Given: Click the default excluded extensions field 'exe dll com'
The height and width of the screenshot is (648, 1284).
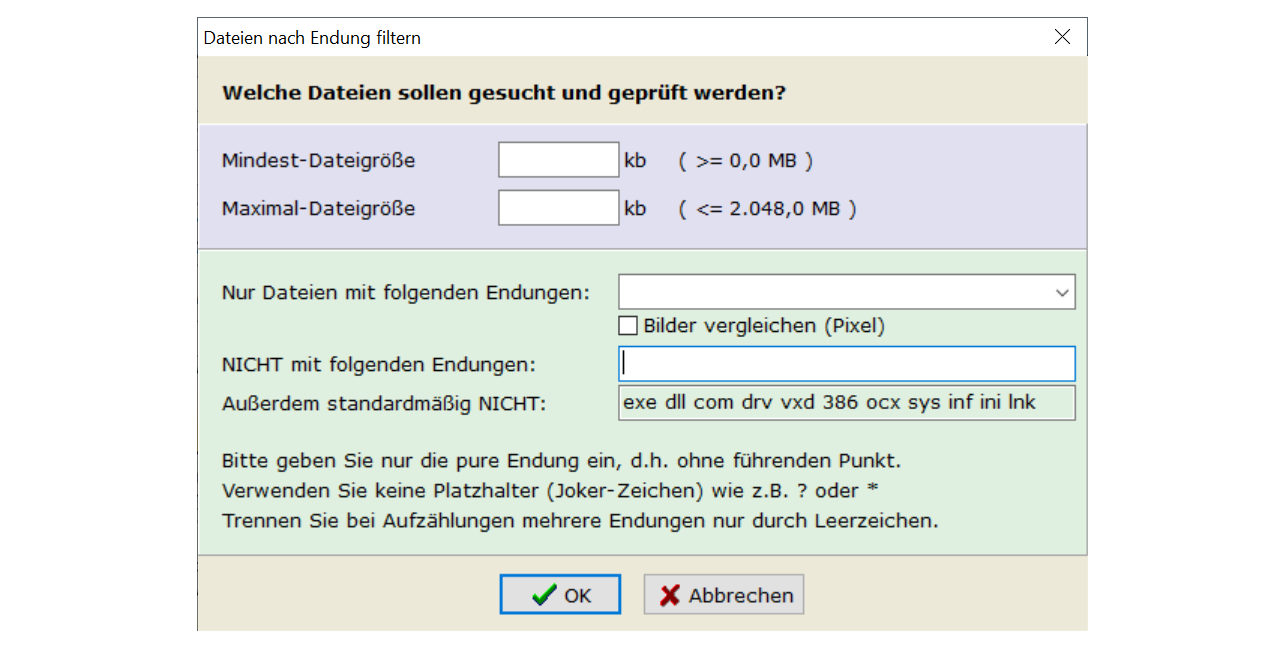Looking at the screenshot, I should tap(846, 403).
